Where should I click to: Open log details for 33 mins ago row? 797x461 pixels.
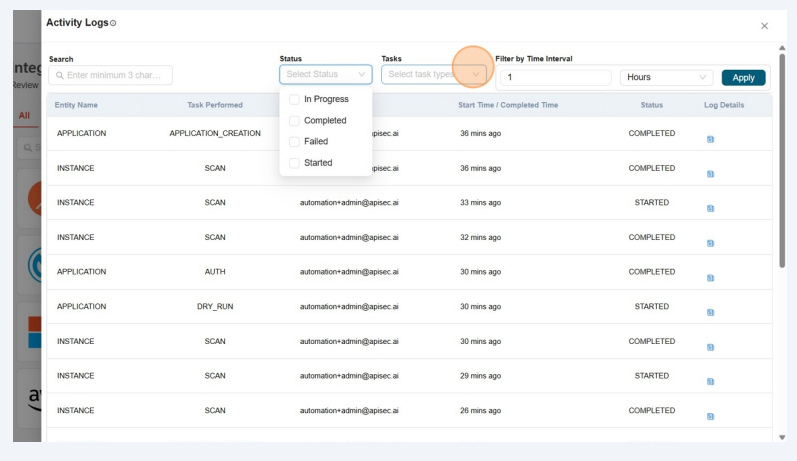710,208
